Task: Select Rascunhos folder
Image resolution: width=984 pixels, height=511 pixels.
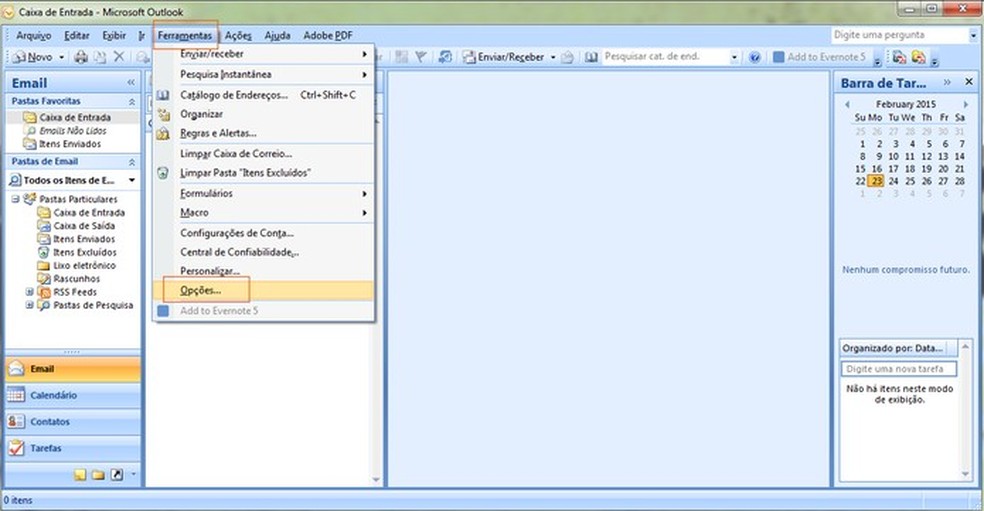Action: pyautogui.click(x=69, y=279)
